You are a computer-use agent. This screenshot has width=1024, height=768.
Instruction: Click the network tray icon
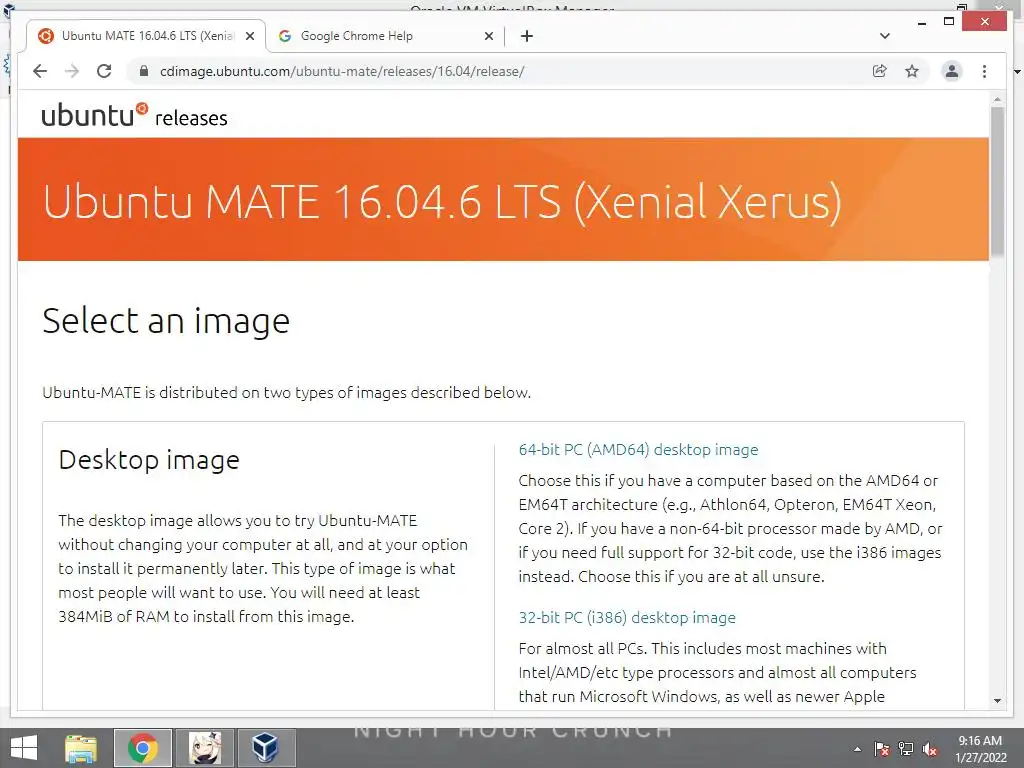coord(906,749)
